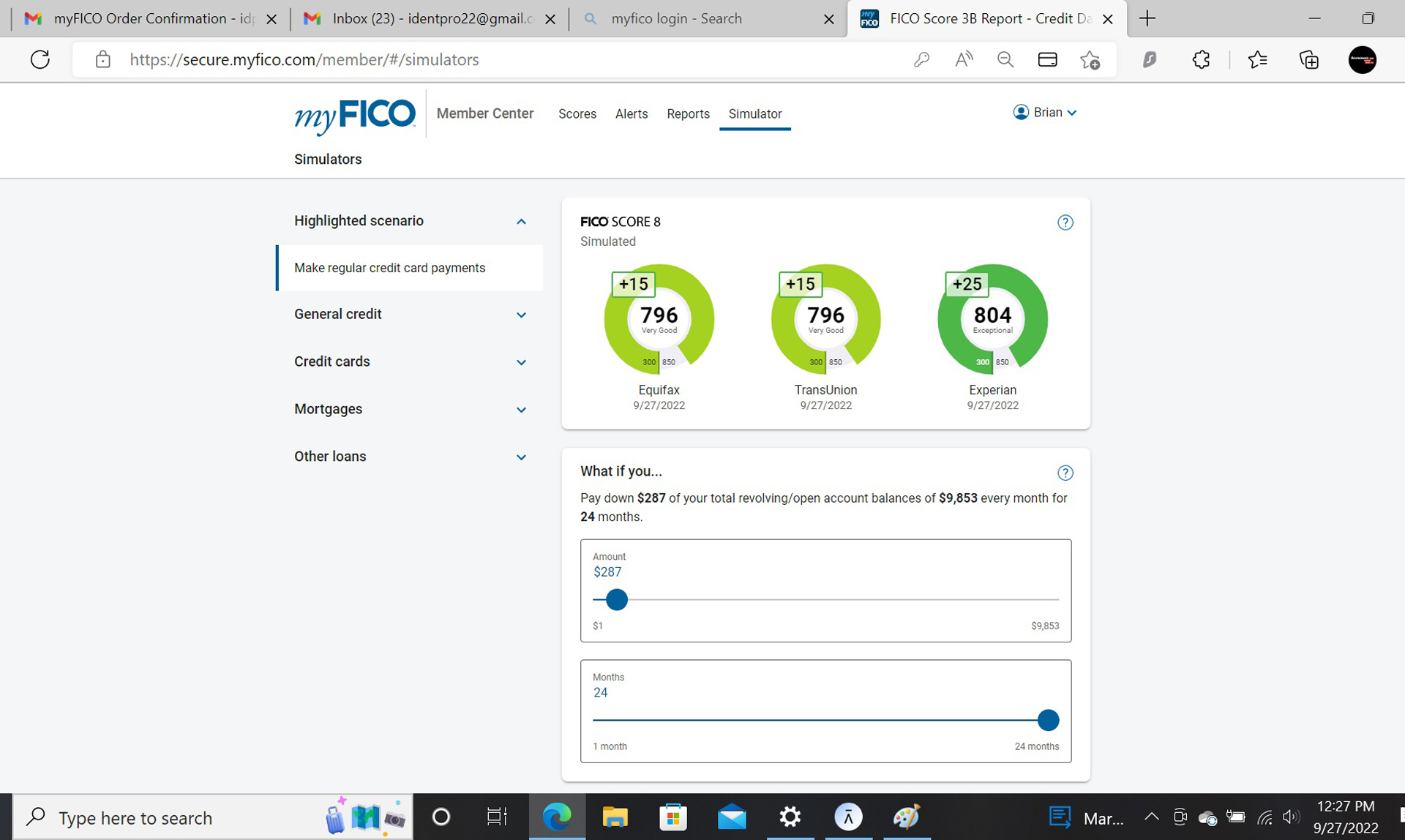Image resolution: width=1405 pixels, height=840 pixels.
Task: Open the Scores navigation link
Action: click(x=577, y=114)
